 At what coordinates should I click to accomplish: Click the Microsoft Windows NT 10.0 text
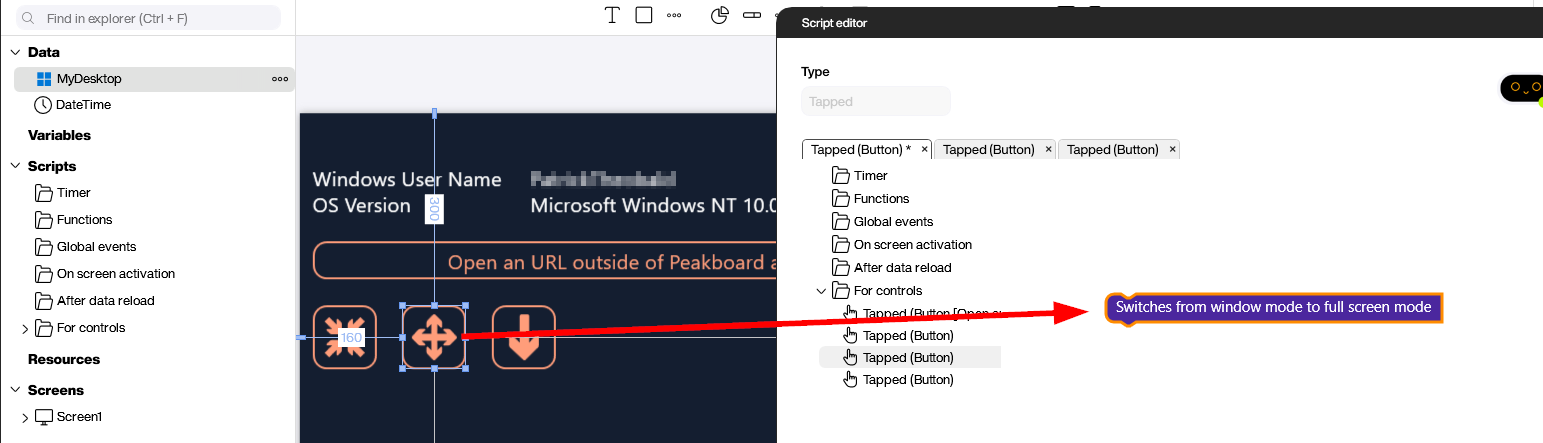tap(653, 206)
